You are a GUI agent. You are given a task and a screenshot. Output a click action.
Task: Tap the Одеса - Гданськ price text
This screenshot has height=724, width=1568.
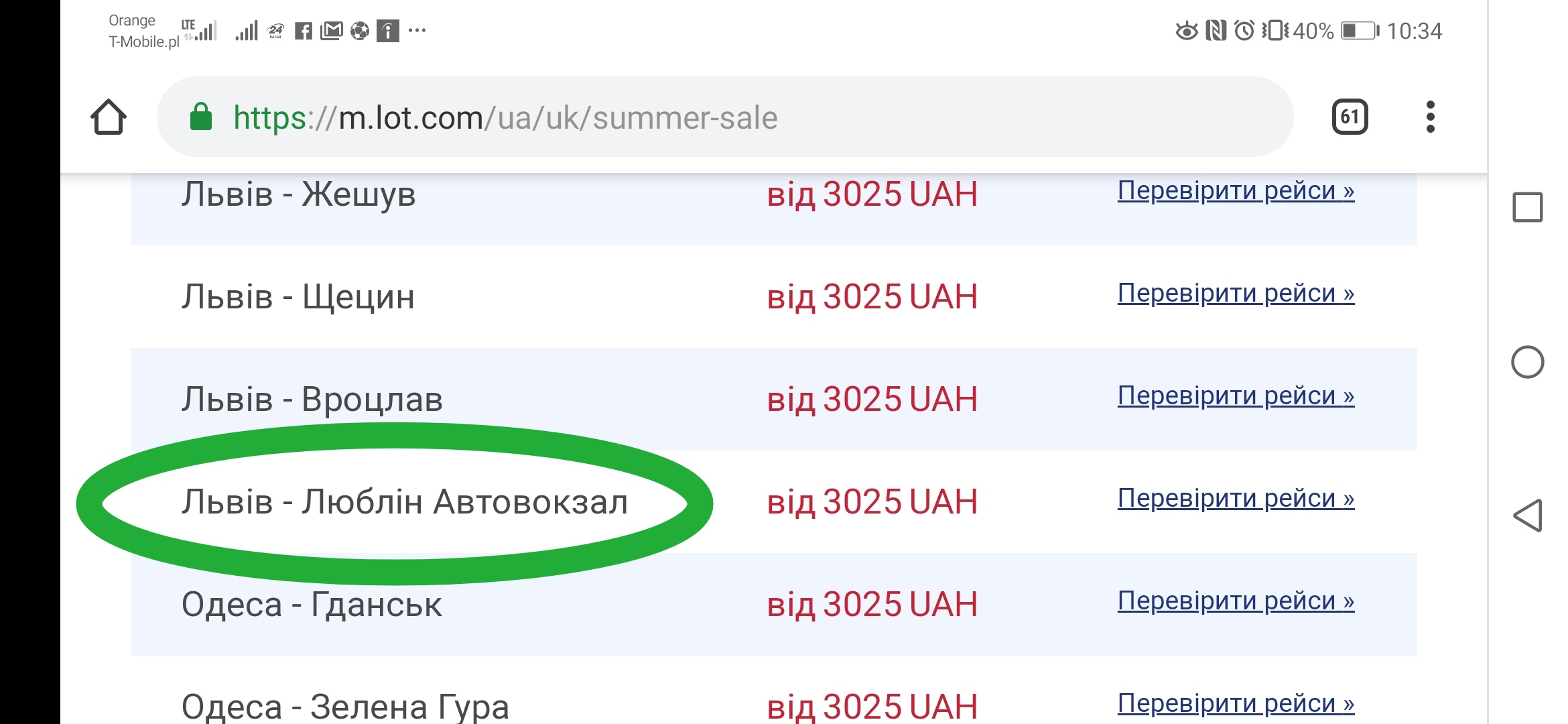(872, 605)
